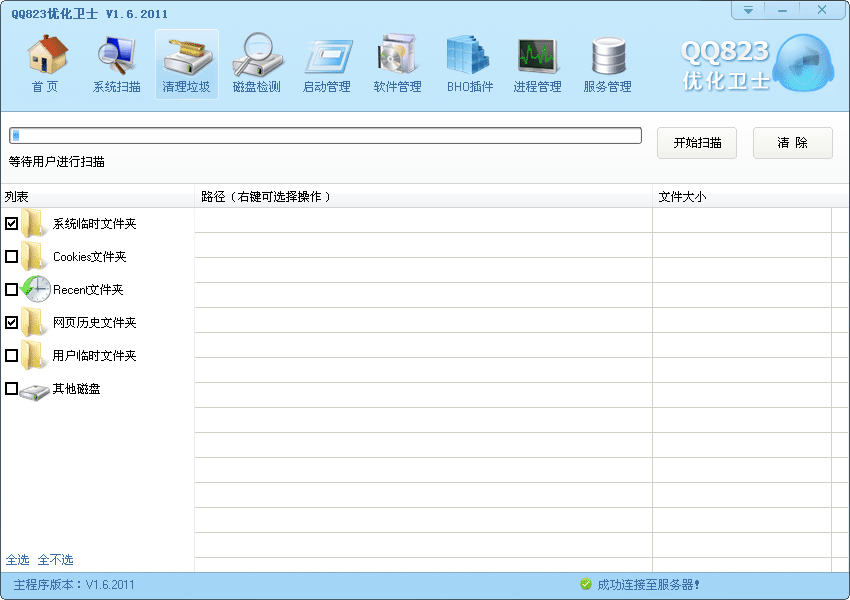850x600 pixels.
Task: Check the Recent文件夹 checkbox
Action: point(11,289)
